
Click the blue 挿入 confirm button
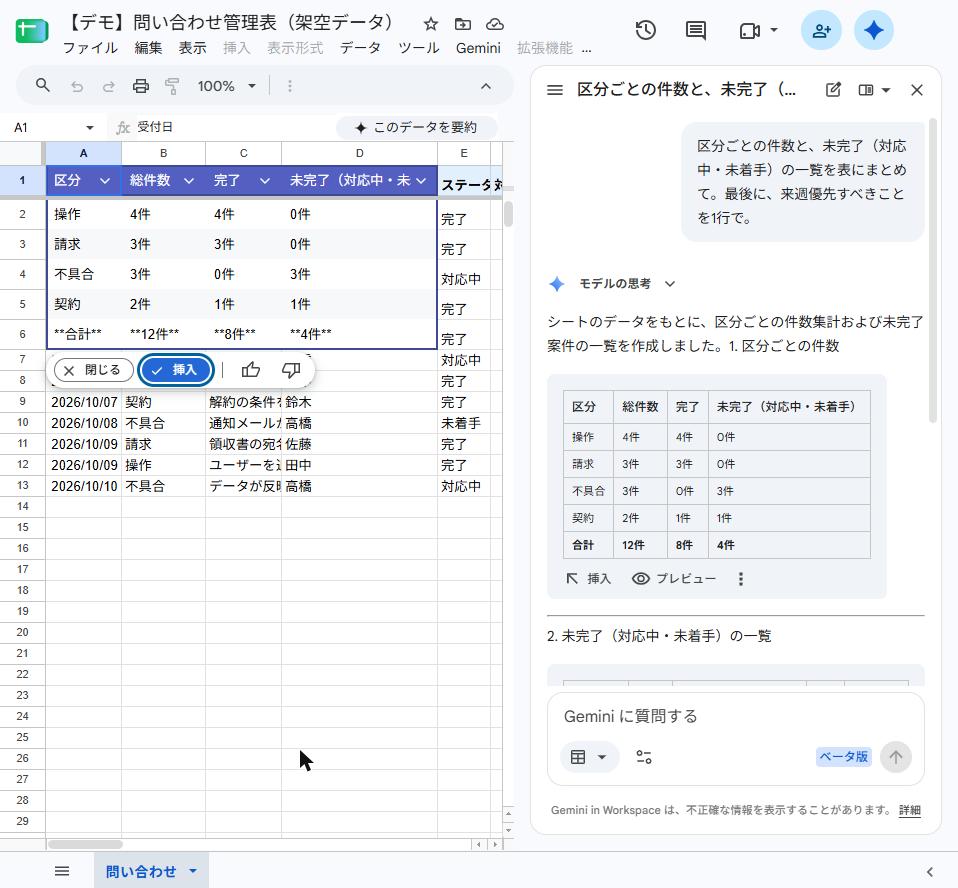tap(176, 370)
